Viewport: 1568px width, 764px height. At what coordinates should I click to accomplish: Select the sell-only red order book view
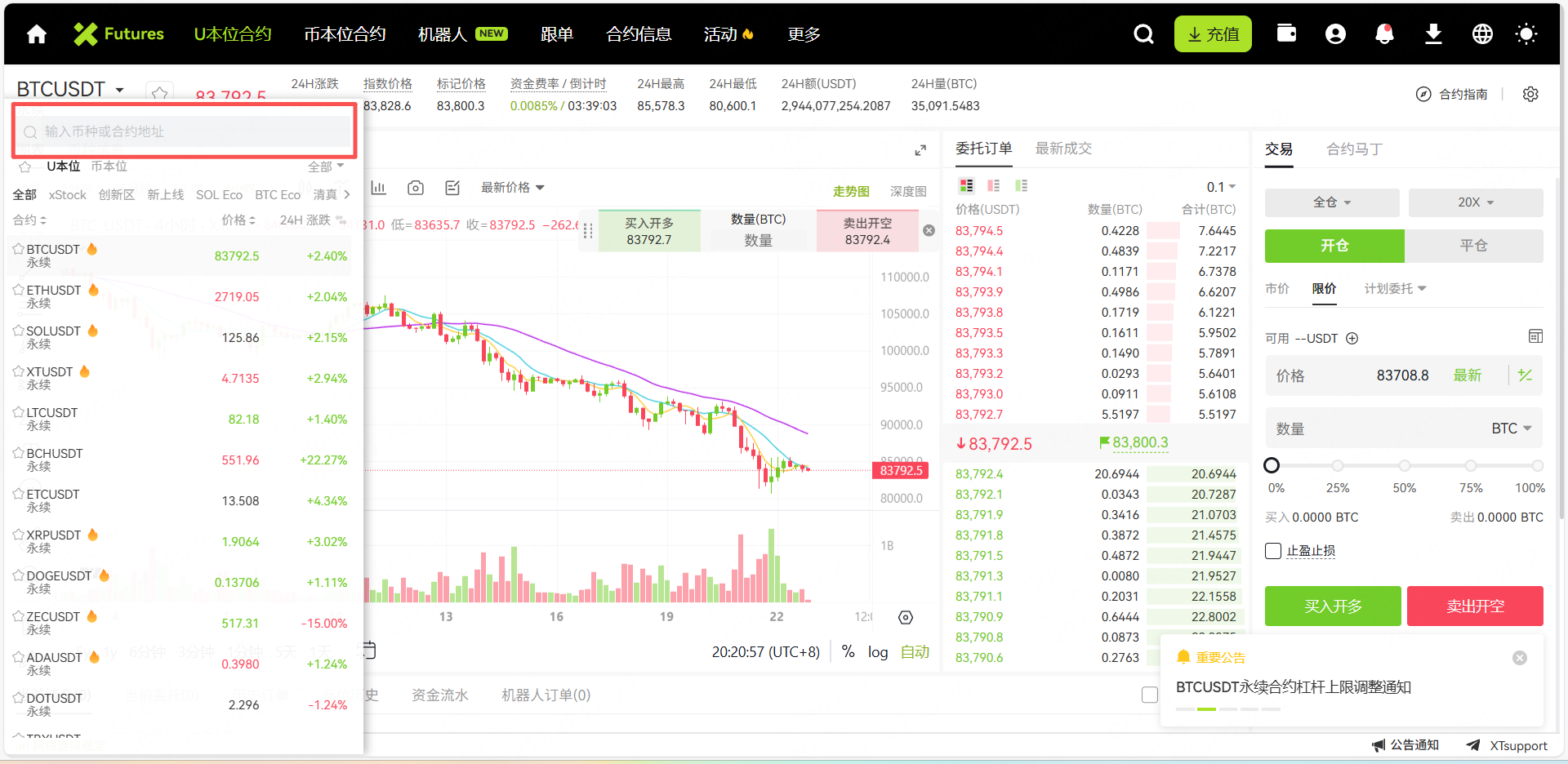(993, 185)
